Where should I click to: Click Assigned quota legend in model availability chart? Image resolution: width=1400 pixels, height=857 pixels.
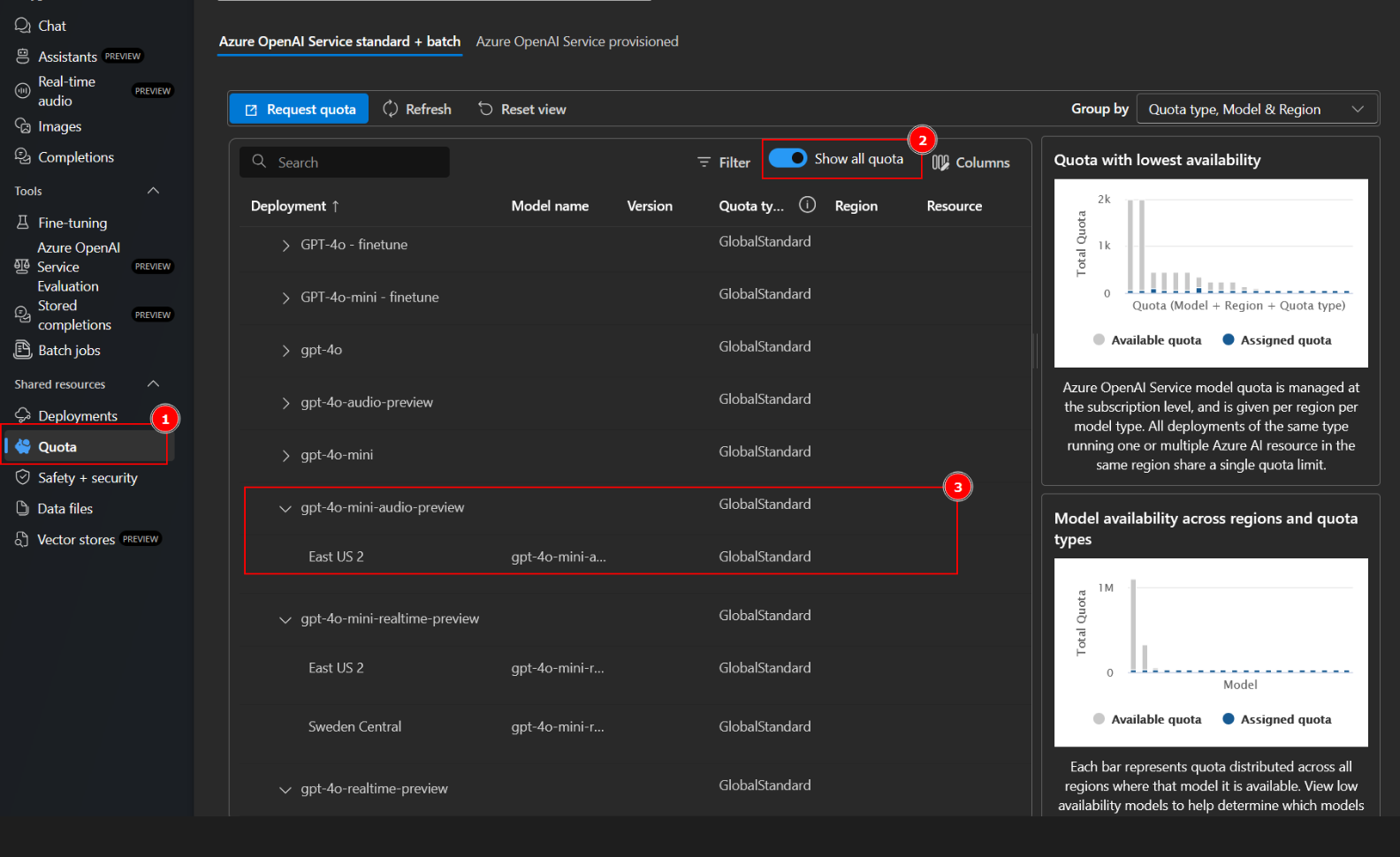click(x=1276, y=719)
